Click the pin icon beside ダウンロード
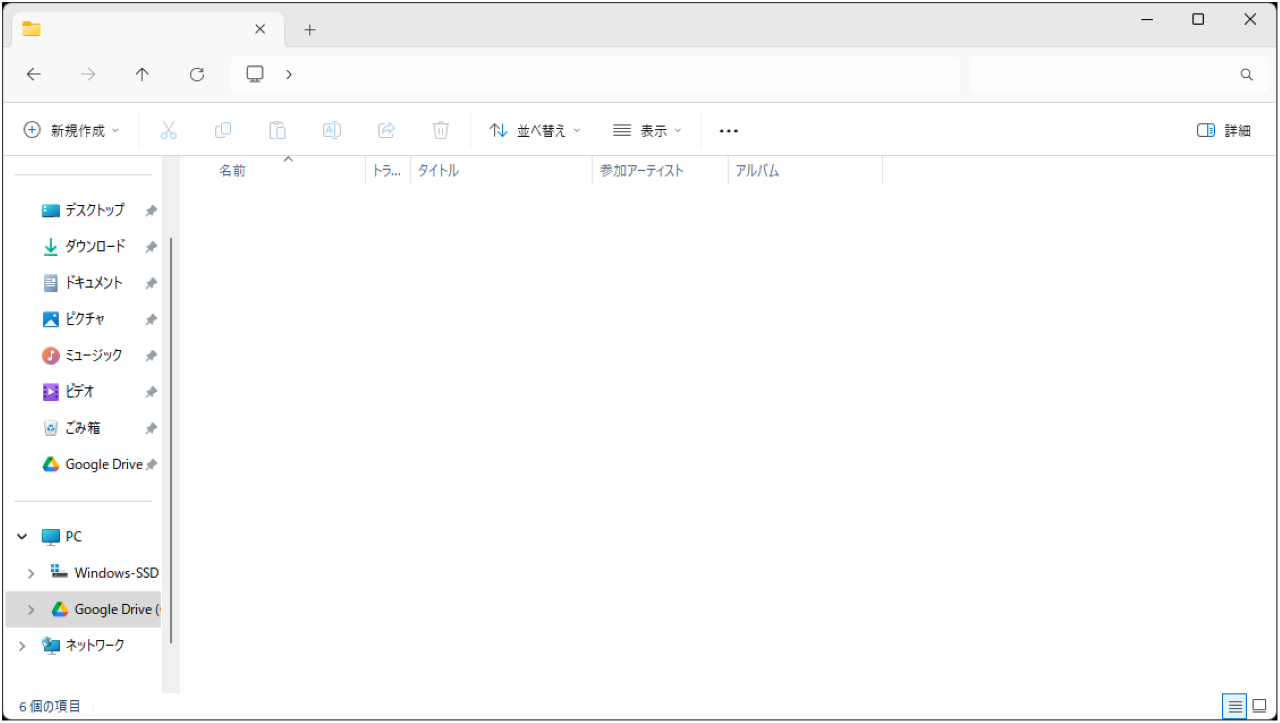Screen dimensions: 1280x723 click(x=151, y=247)
